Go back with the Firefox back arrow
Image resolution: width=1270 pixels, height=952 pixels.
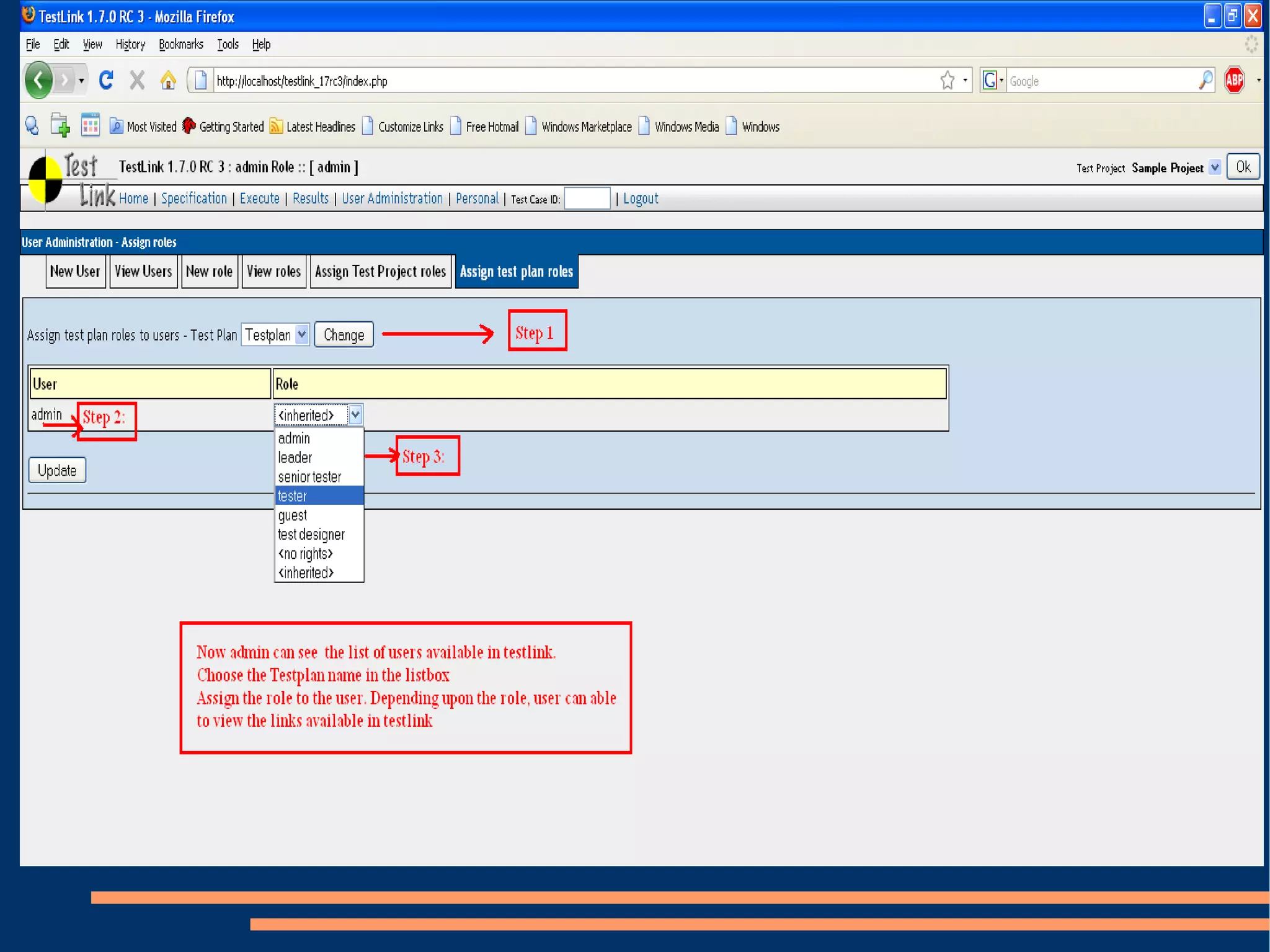pos(38,80)
